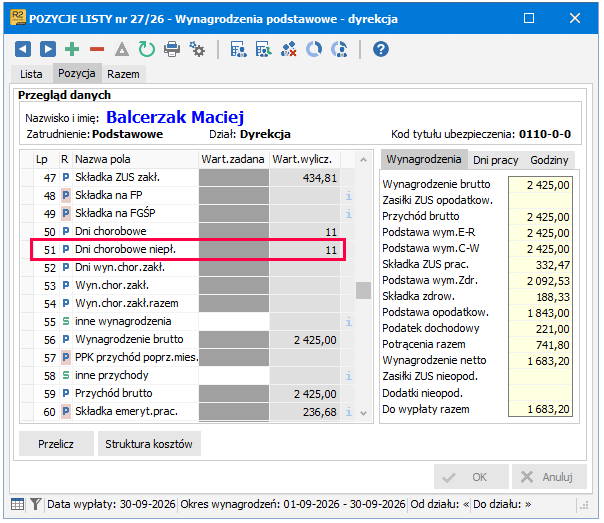
Task: Select the Pozycja tab
Action: pos(77,73)
